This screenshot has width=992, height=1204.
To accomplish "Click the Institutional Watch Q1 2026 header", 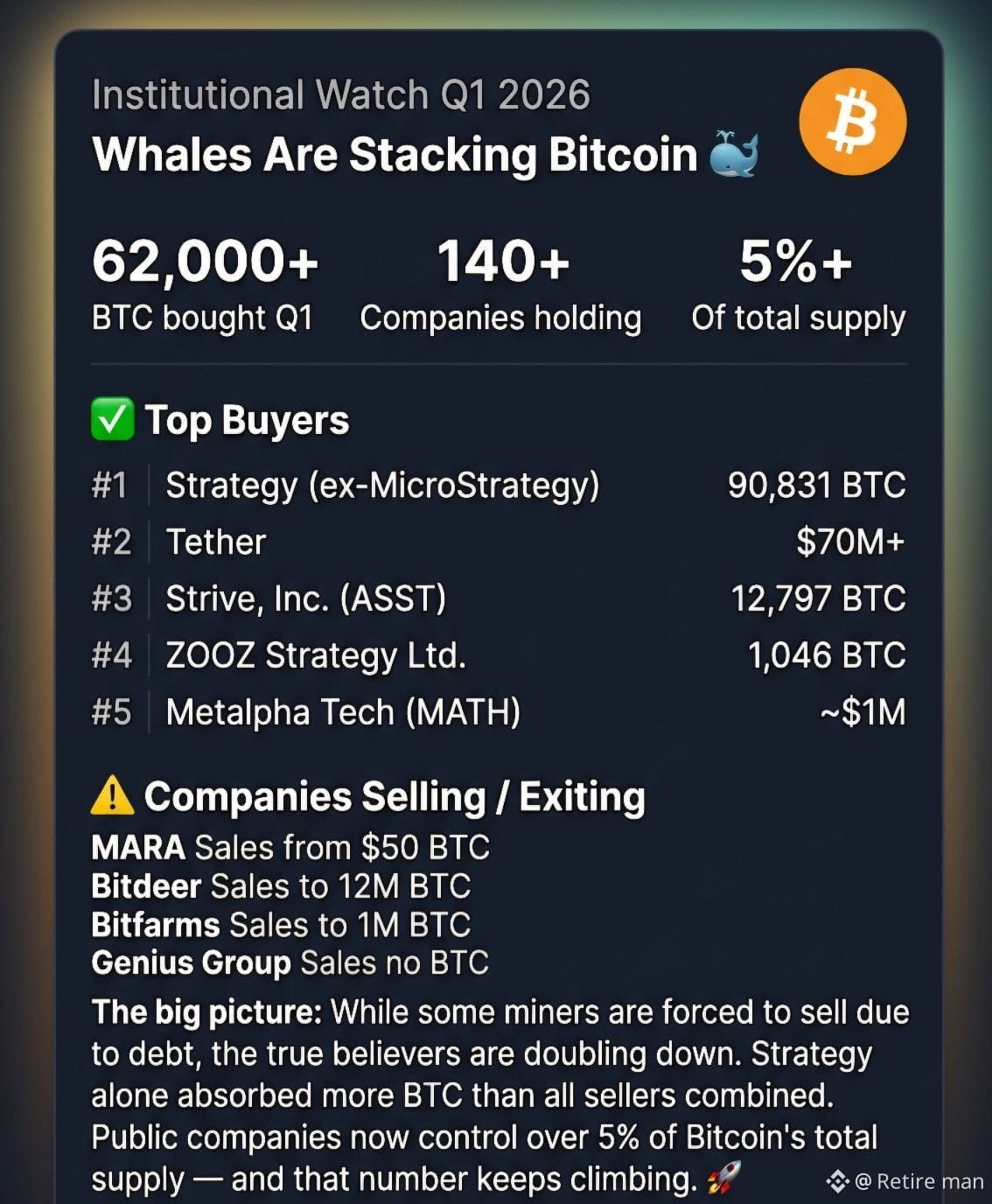I will (340, 94).
